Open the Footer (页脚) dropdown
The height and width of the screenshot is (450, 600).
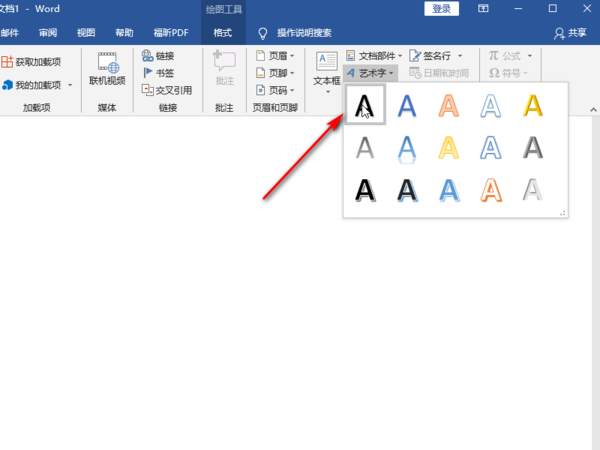click(x=275, y=73)
